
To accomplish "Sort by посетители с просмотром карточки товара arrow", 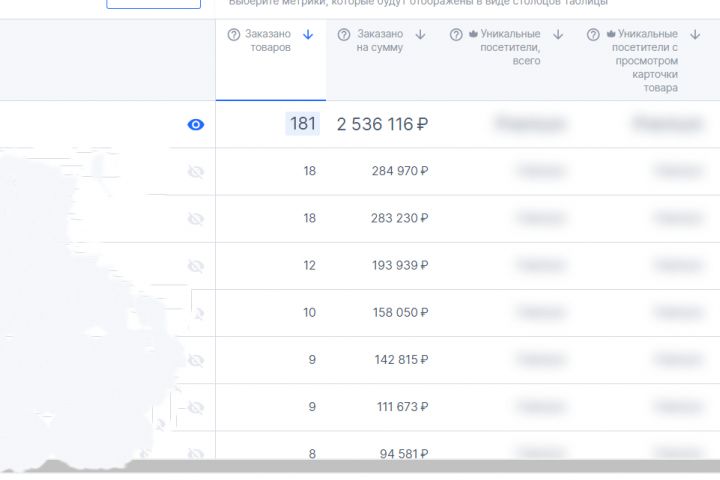I will (695, 34).
